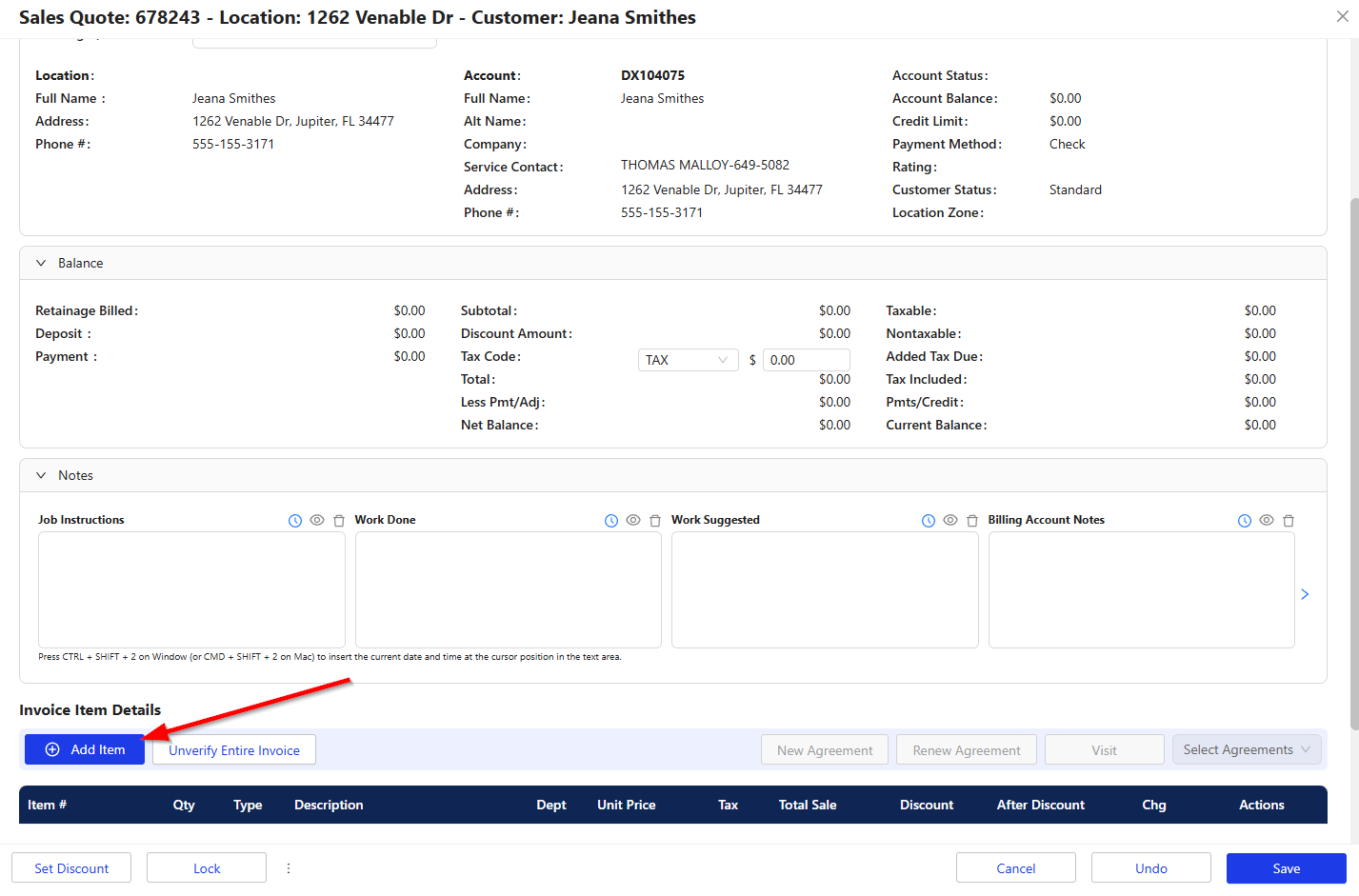Viewport: 1359px width, 896px height.
Task: Click the Payment Method value Check
Action: point(1068,144)
